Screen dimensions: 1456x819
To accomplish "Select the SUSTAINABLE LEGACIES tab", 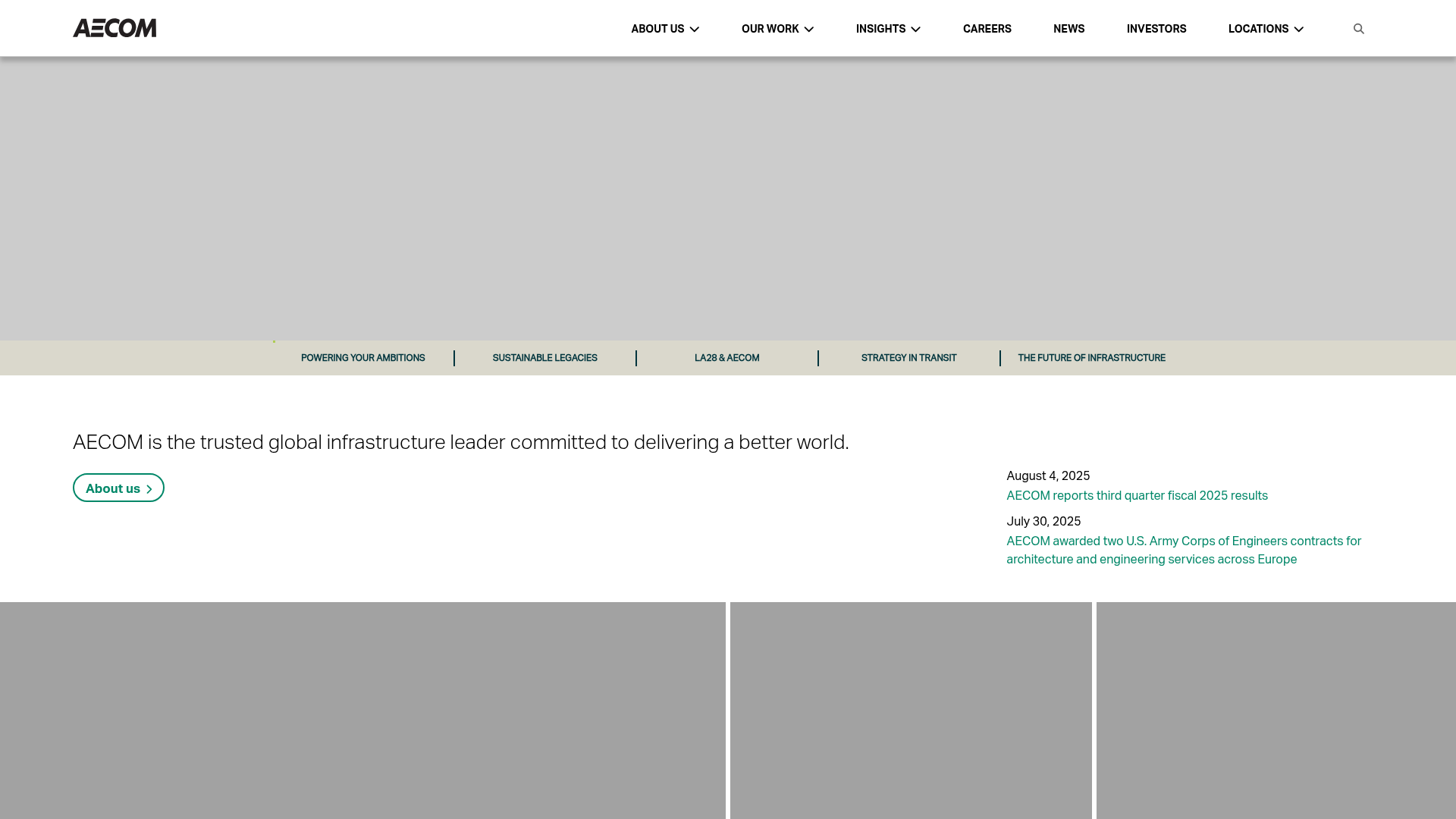I will click(544, 357).
